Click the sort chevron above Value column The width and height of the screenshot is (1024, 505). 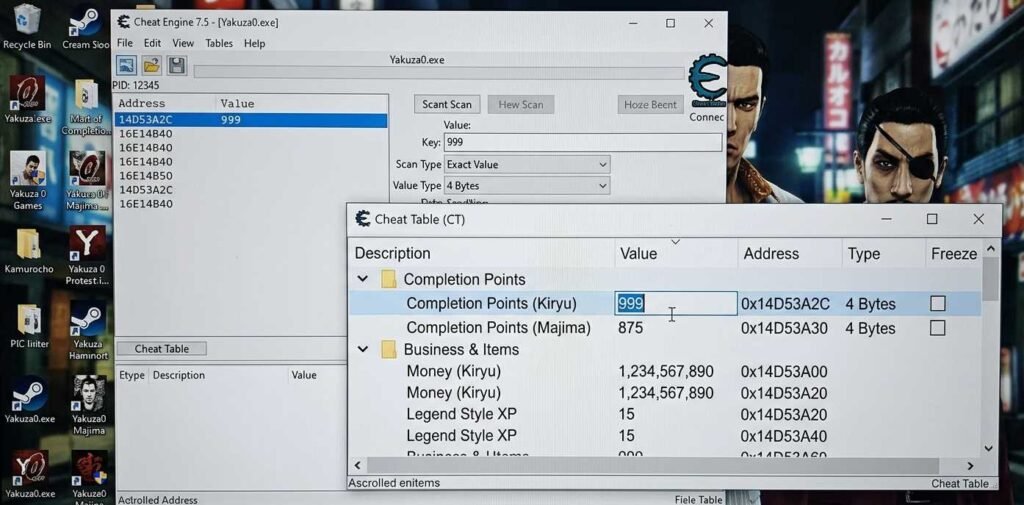(x=675, y=242)
